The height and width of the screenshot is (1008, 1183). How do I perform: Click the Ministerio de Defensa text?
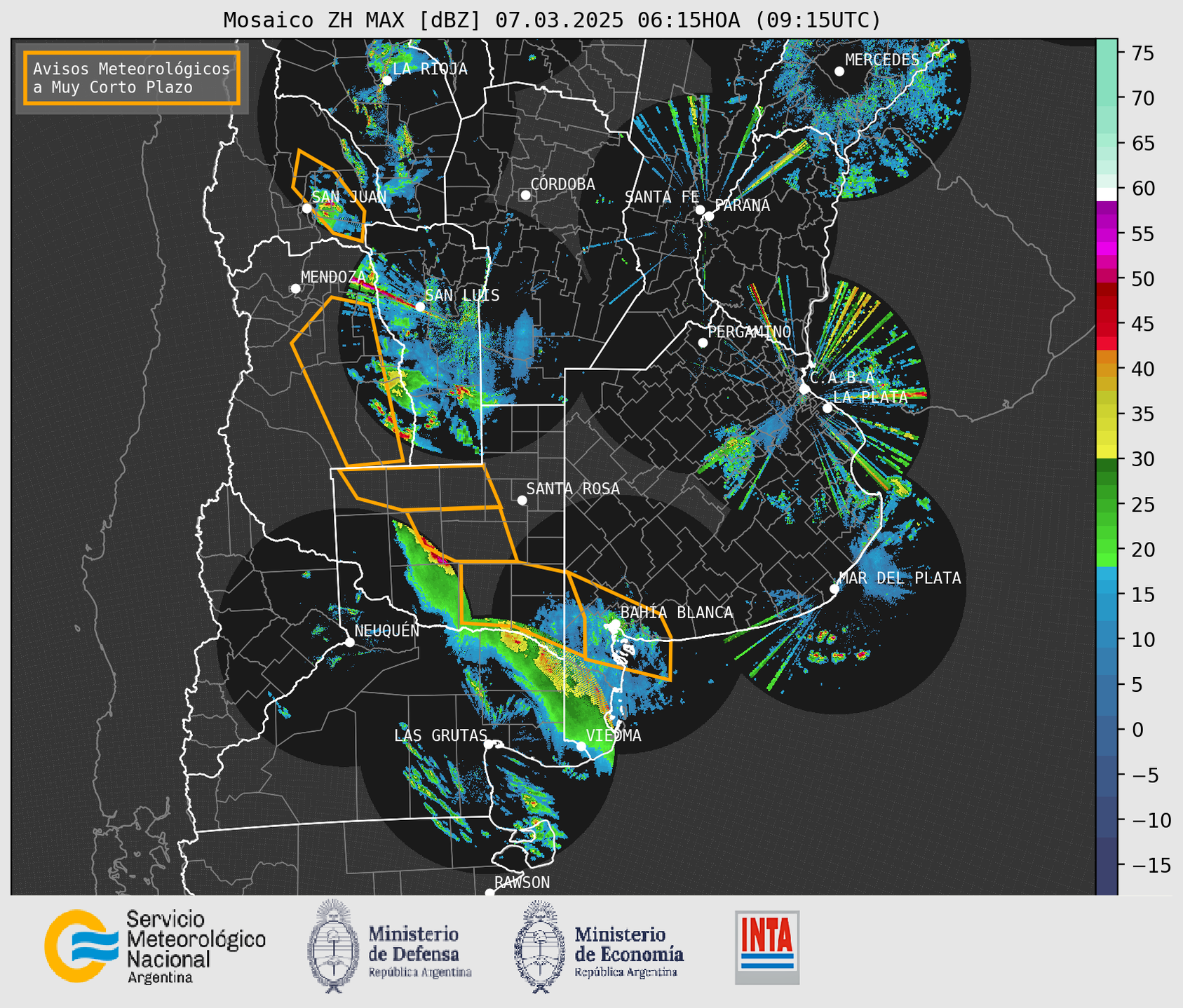click(x=420, y=951)
